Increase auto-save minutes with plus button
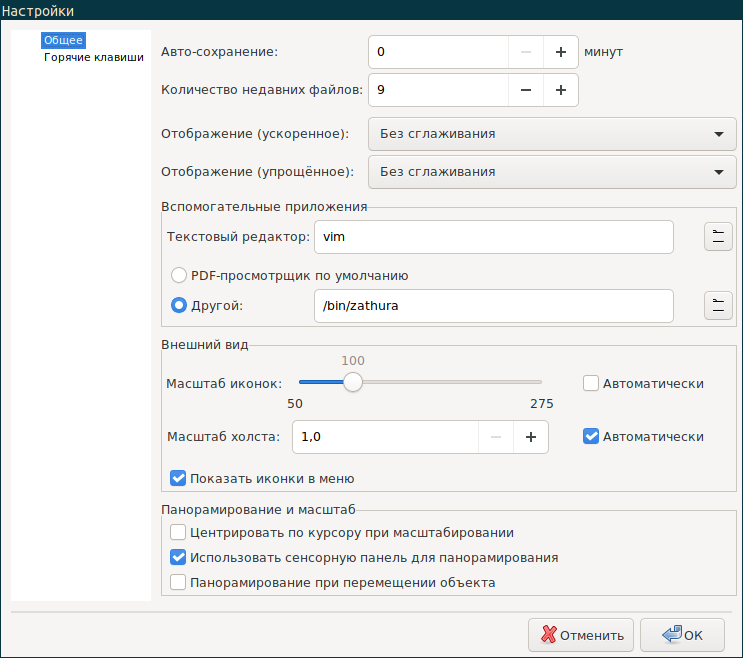Image resolution: width=743 pixels, height=658 pixels. pos(561,52)
